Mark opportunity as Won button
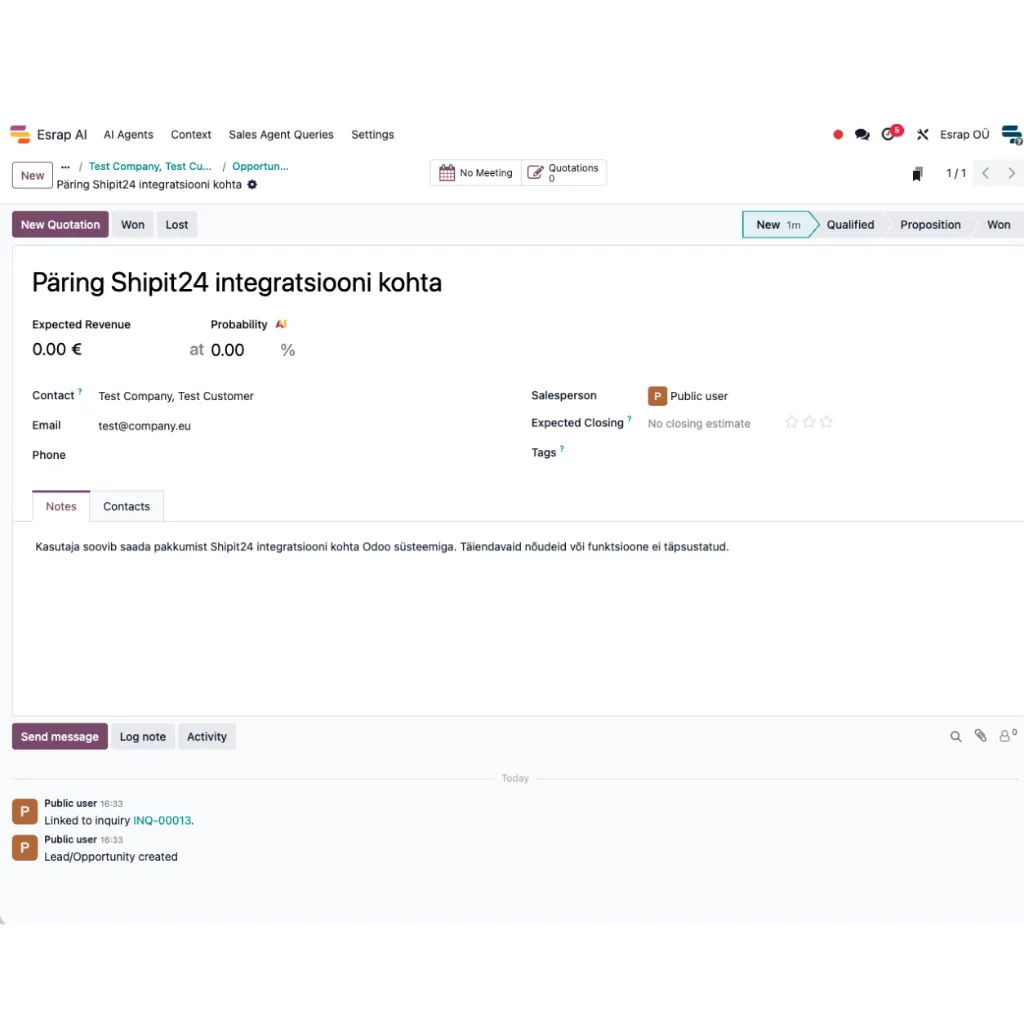The height and width of the screenshot is (1024, 1024). 133,225
